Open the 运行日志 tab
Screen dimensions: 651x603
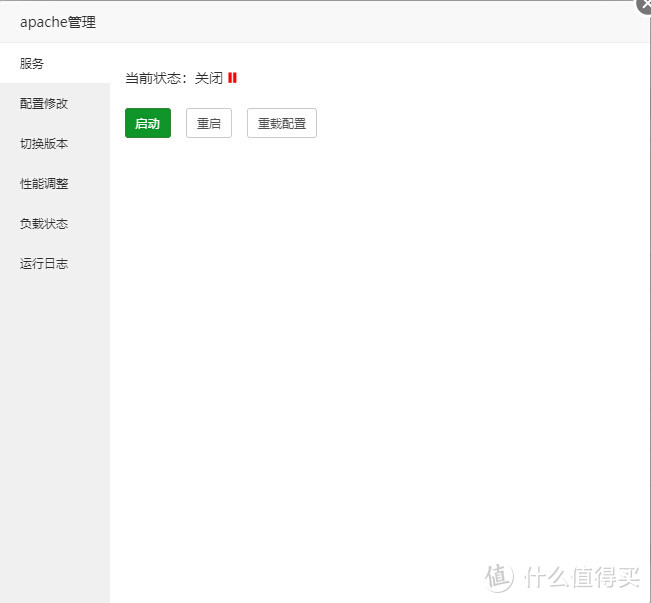pos(55,263)
